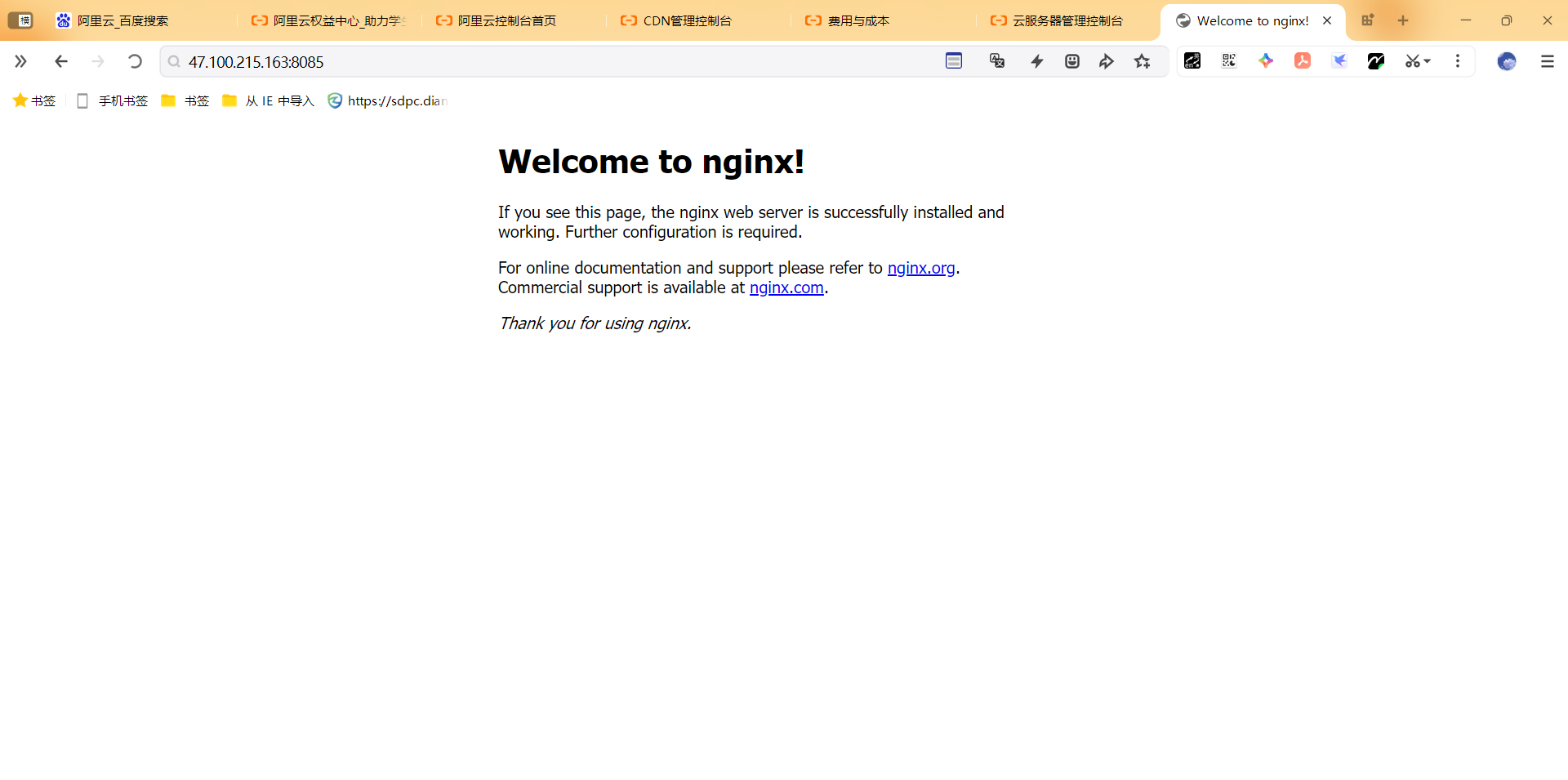
Task: Reload the nginx page
Action: point(135,61)
